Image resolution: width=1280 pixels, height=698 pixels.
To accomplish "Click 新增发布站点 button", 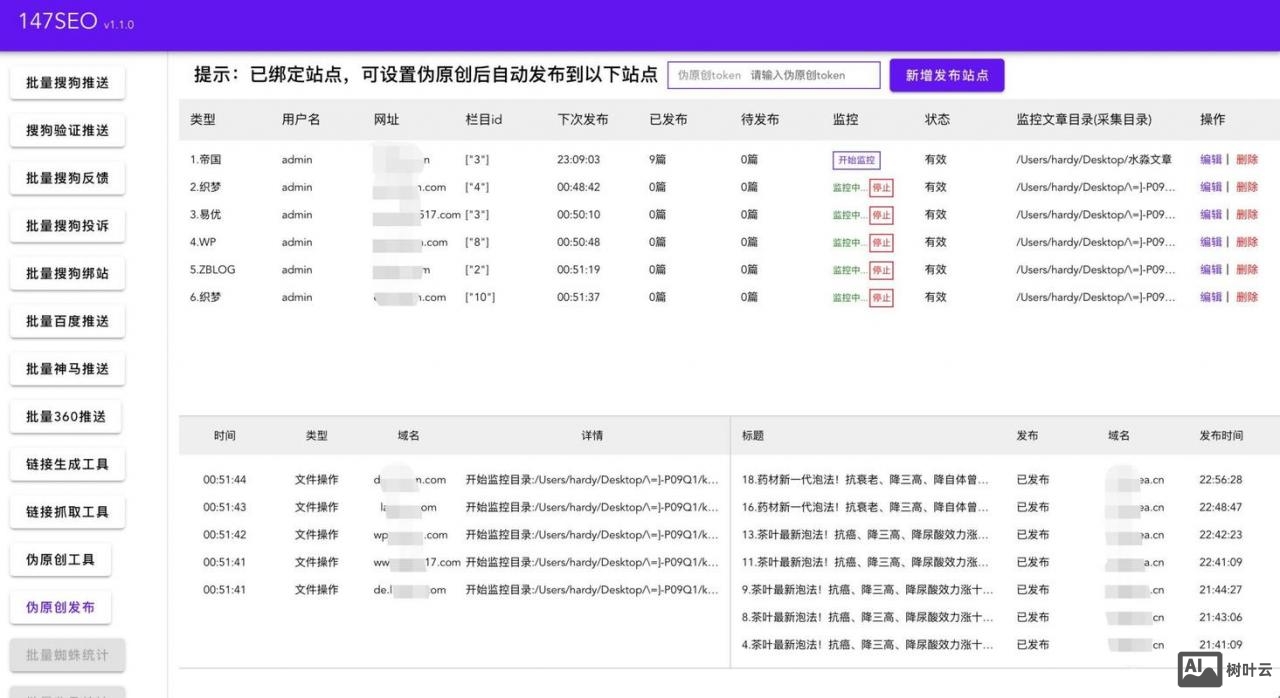I will [946, 75].
